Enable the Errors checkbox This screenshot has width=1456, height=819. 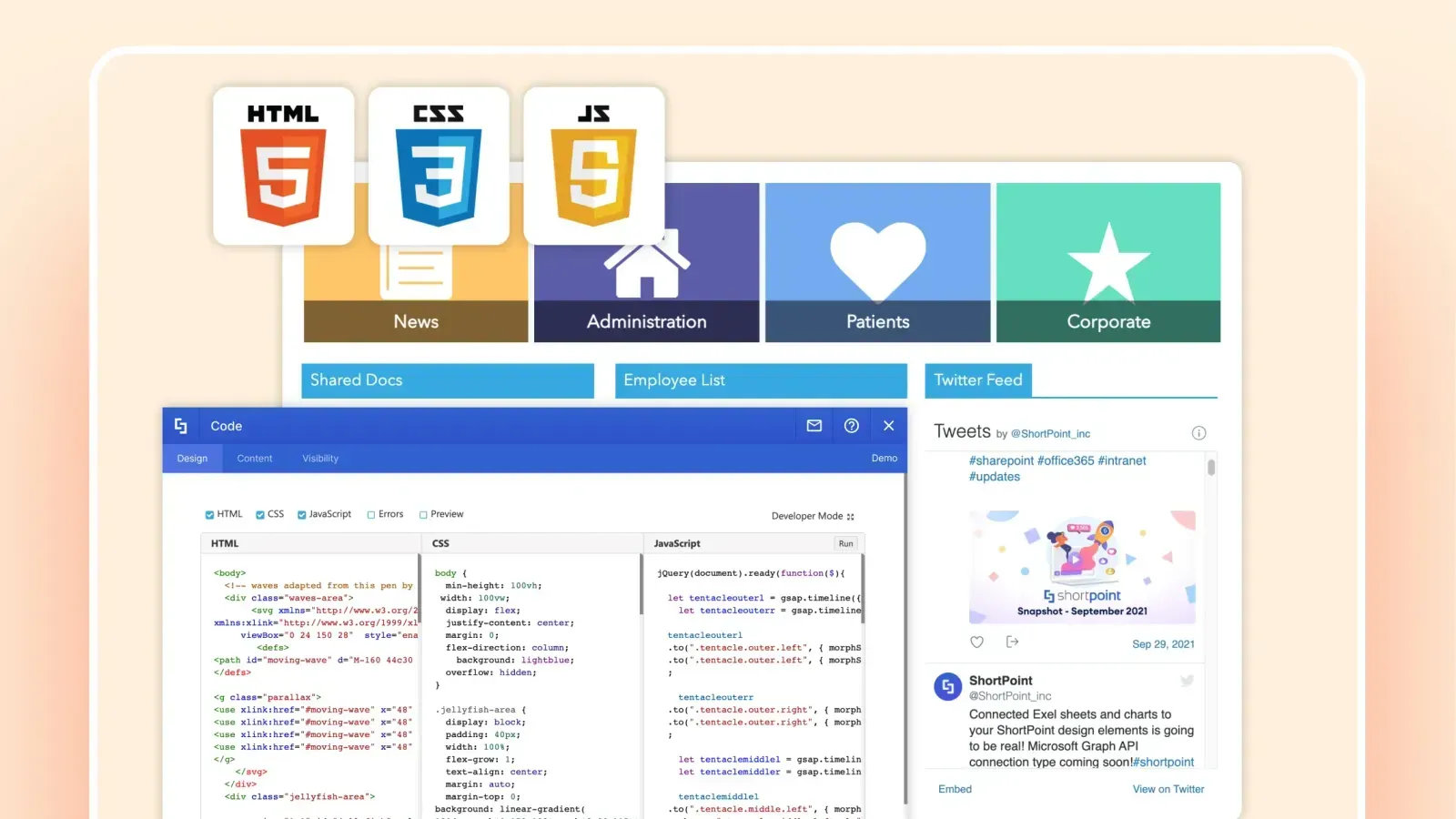[371, 514]
